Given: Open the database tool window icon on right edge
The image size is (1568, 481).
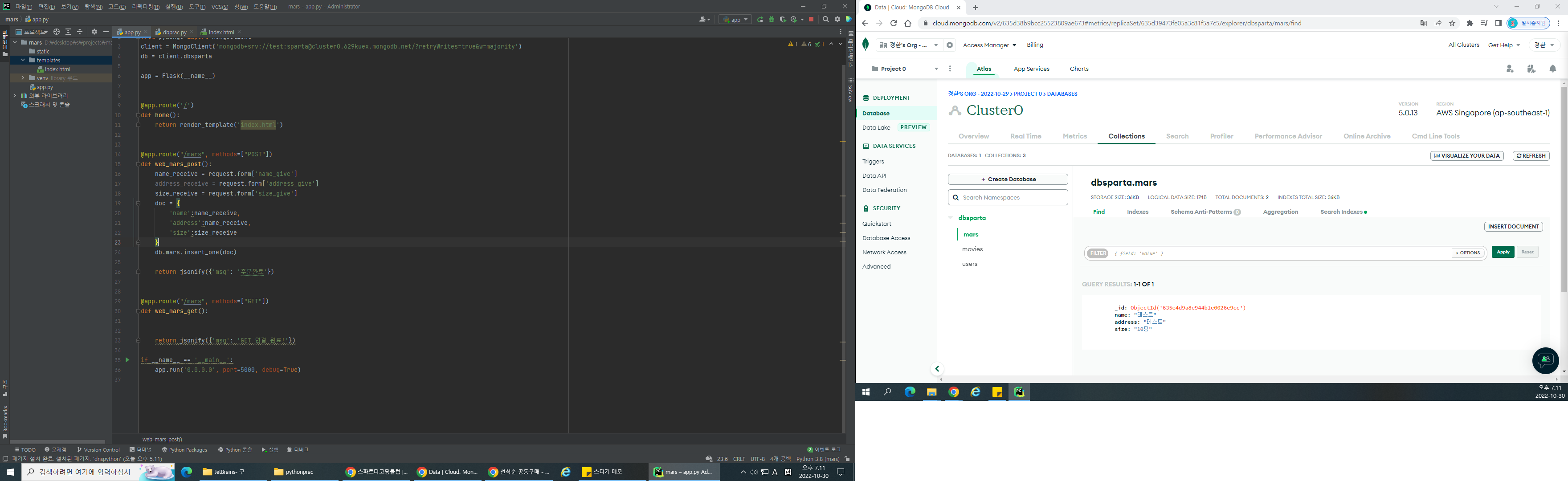Looking at the screenshot, I should (850, 33).
